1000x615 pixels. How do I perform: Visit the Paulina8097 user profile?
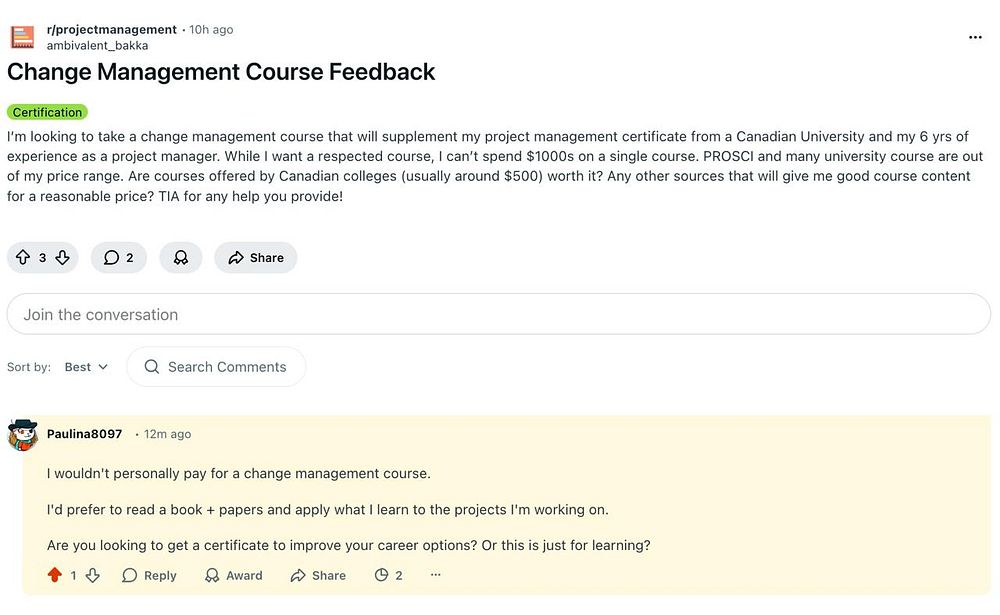84,434
